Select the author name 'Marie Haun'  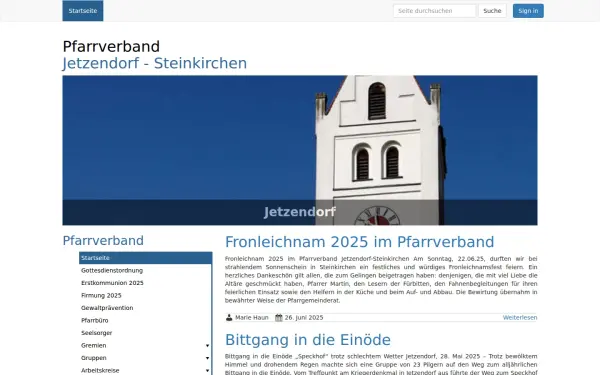[x=251, y=318]
